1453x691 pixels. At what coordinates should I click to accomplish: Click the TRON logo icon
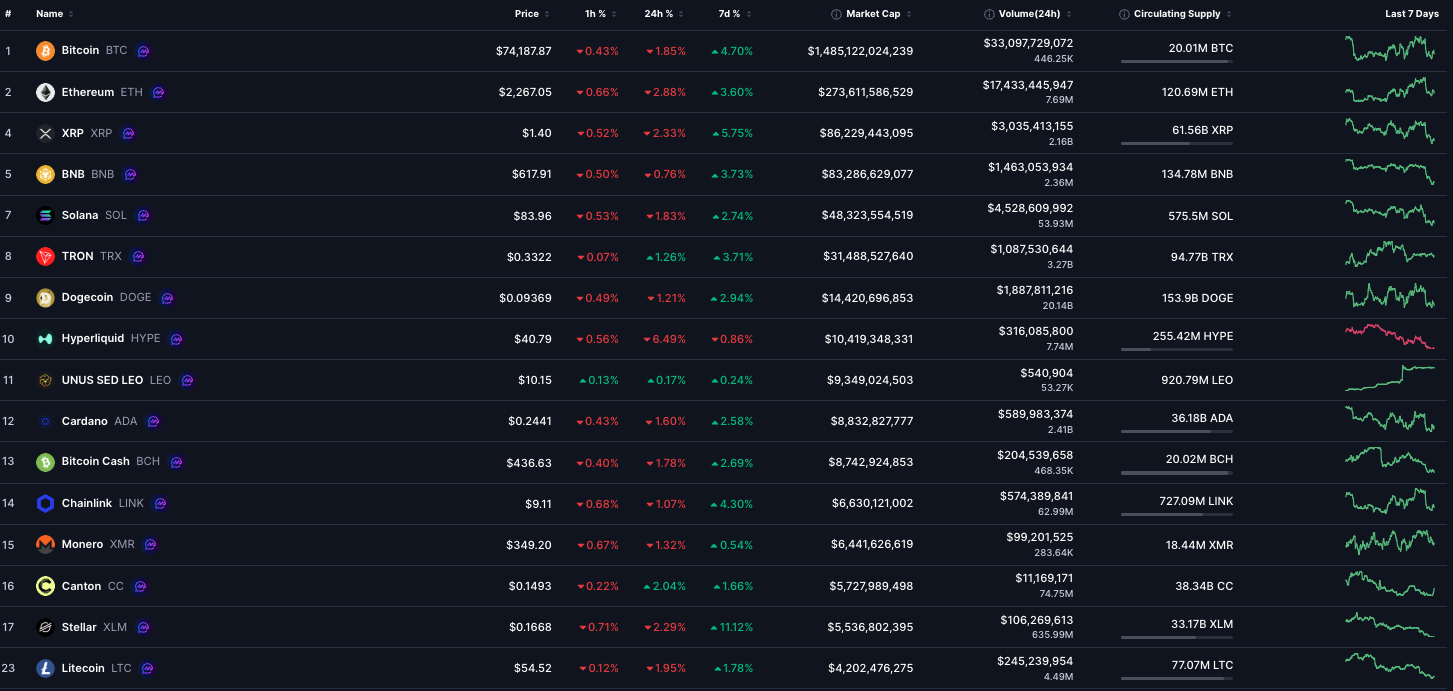[45, 257]
